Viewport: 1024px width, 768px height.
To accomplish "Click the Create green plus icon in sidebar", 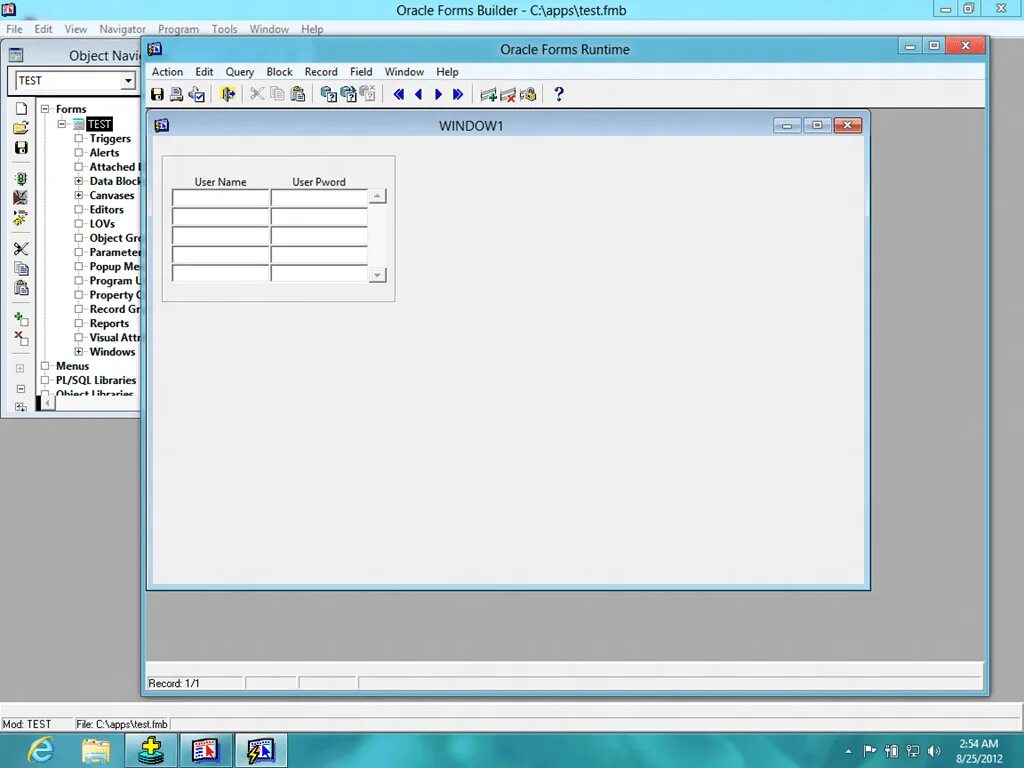I will click(x=21, y=319).
